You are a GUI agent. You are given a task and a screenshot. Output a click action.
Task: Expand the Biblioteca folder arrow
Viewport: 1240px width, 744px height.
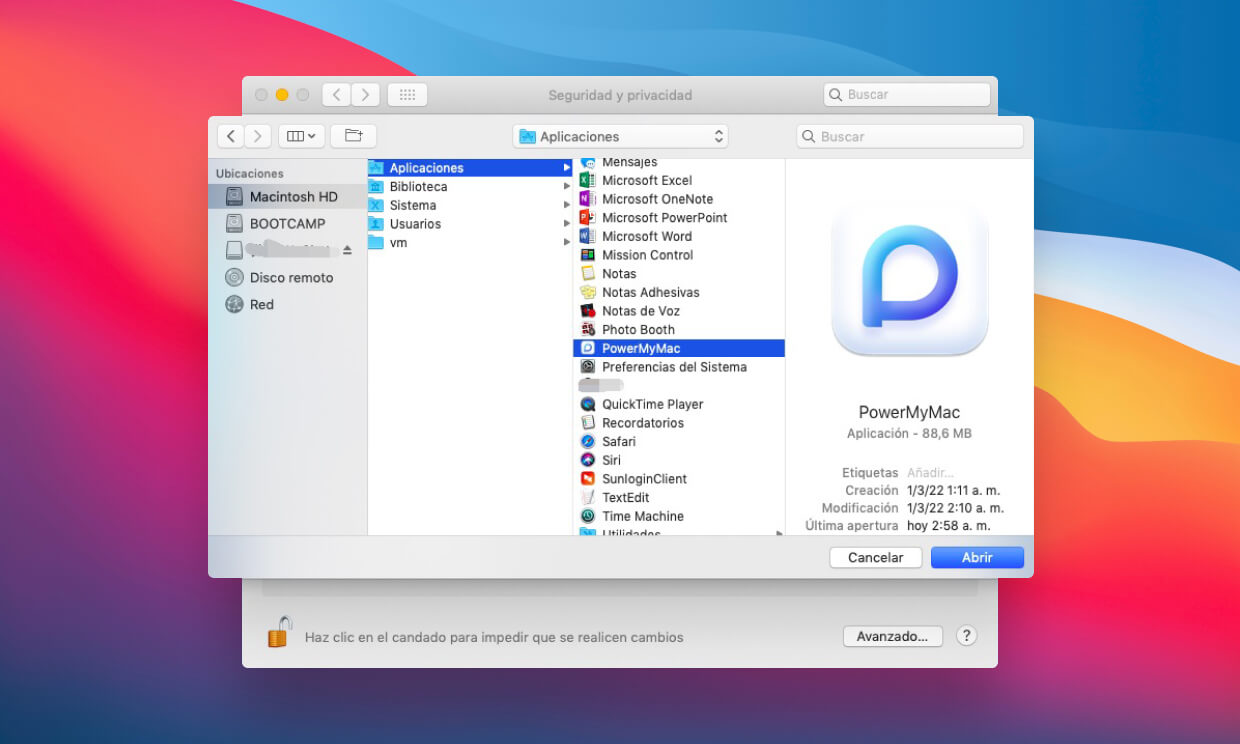[x=567, y=187]
